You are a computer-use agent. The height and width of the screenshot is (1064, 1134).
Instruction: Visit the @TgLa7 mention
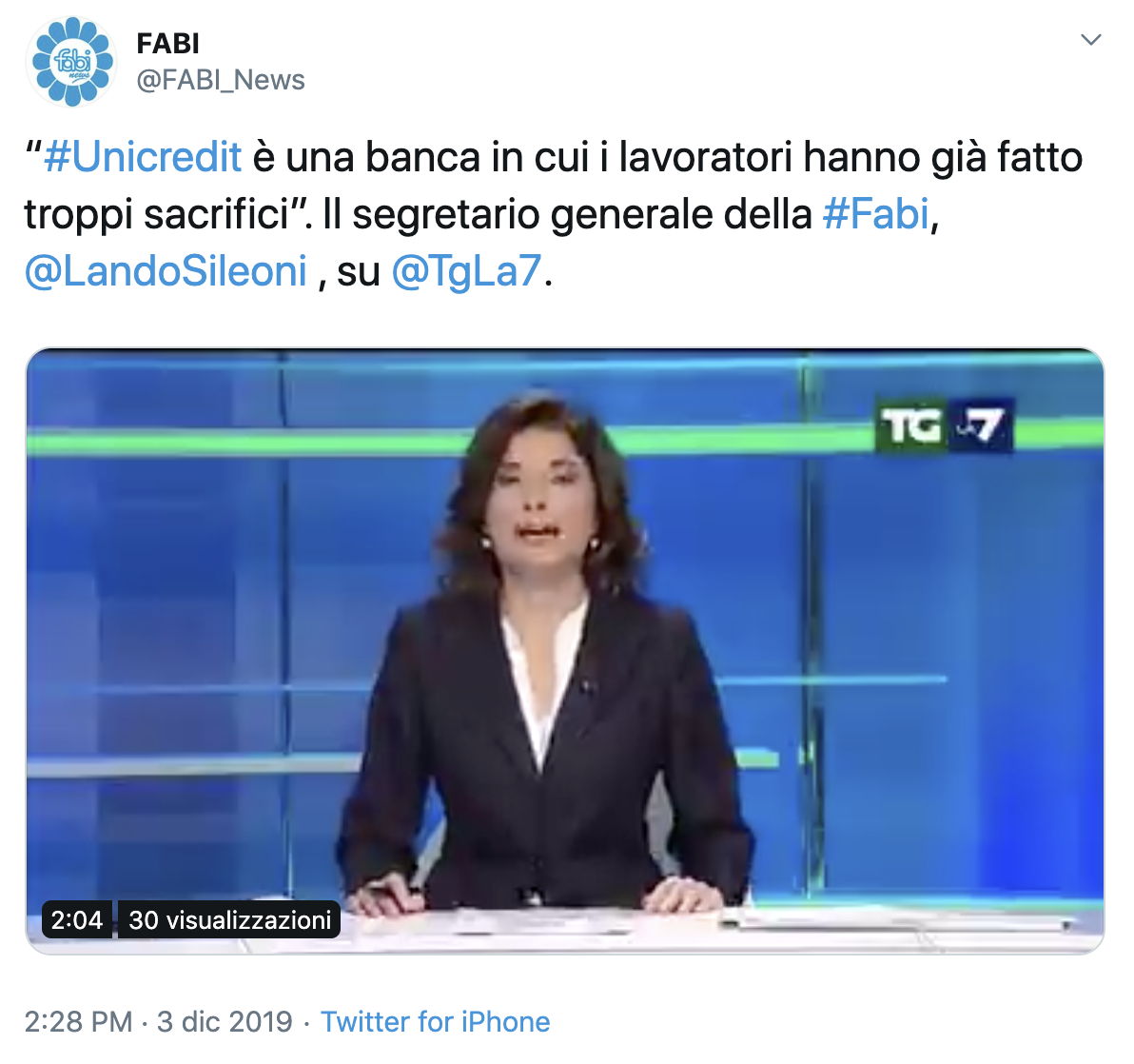coord(466,271)
